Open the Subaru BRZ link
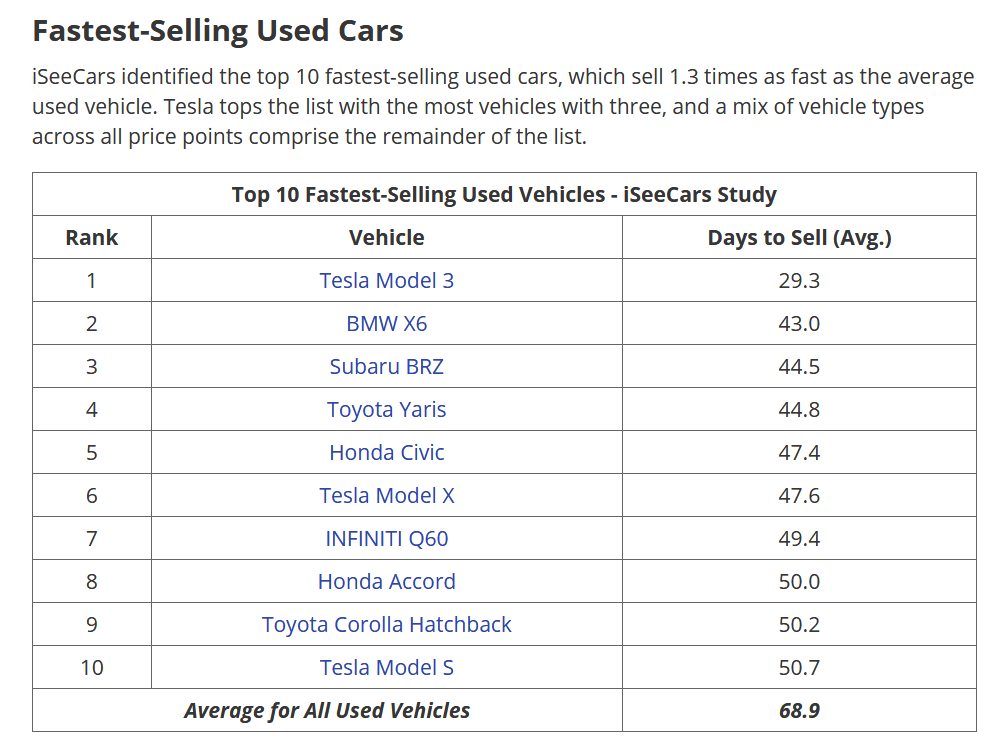Image resolution: width=1008 pixels, height=744 pixels. click(386, 367)
